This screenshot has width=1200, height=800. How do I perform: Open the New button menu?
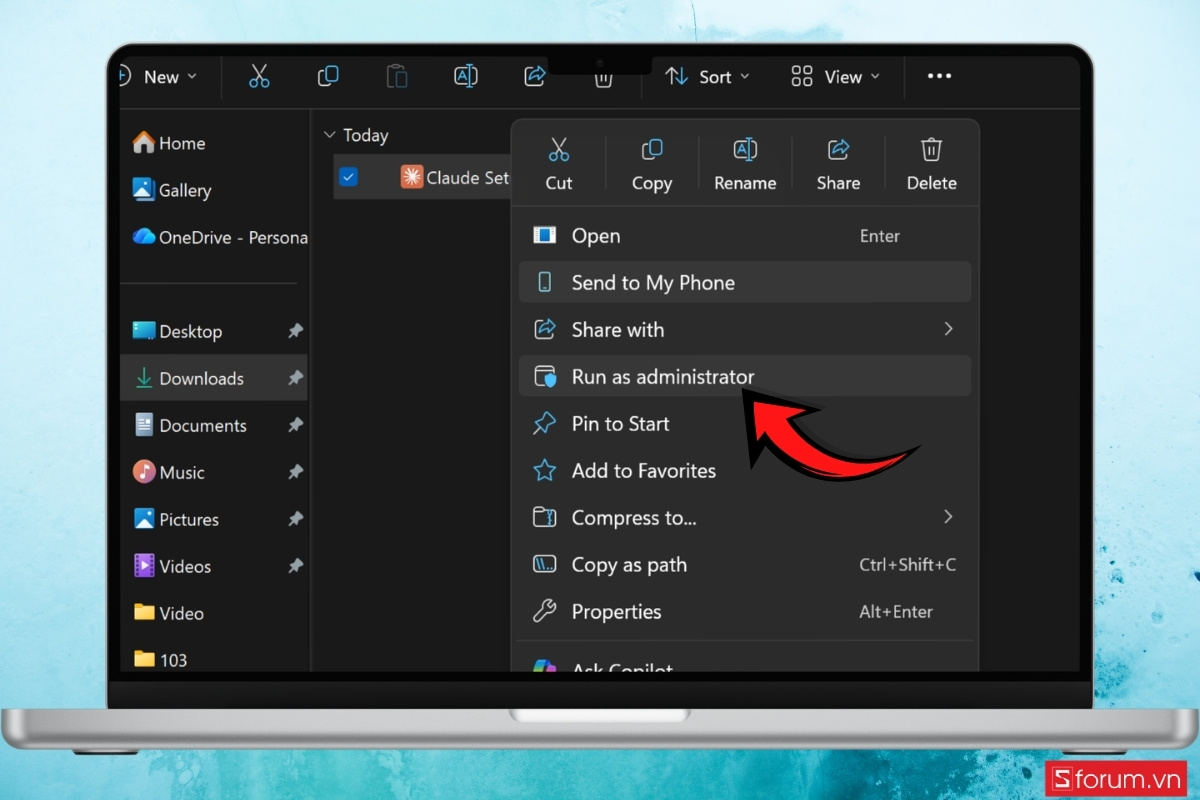160,77
